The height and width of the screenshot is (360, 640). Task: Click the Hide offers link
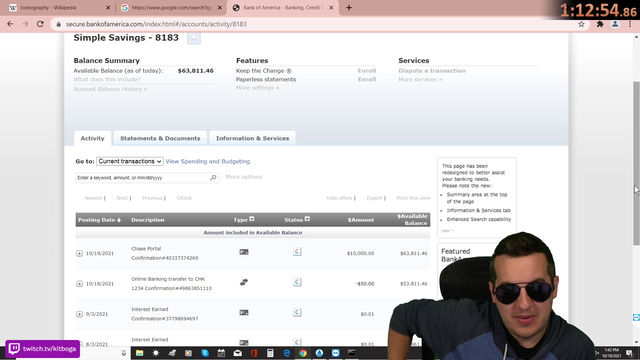(x=339, y=198)
